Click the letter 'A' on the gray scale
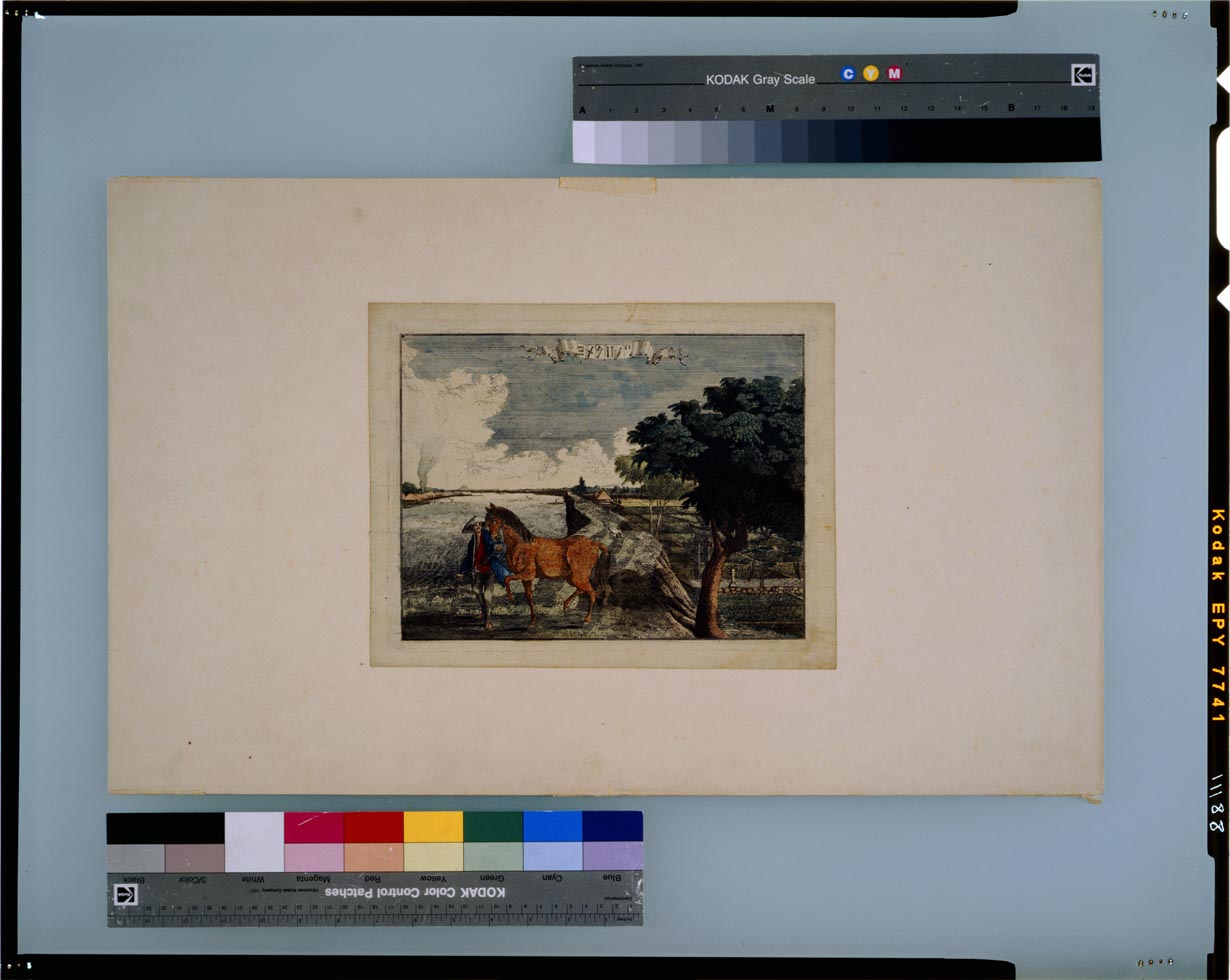 click(x=582, y=109)
